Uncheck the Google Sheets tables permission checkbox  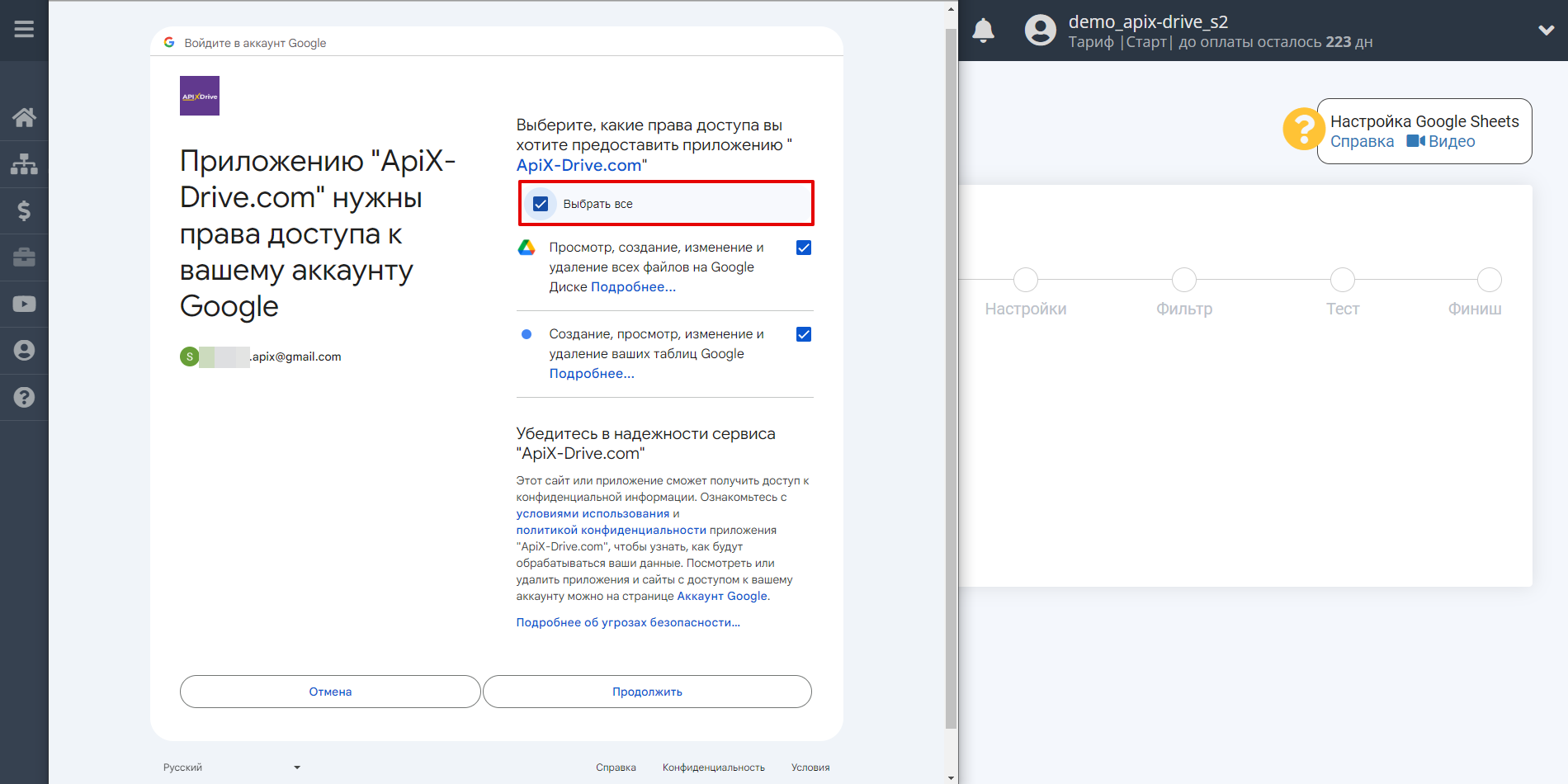click(x=804, y=334)
